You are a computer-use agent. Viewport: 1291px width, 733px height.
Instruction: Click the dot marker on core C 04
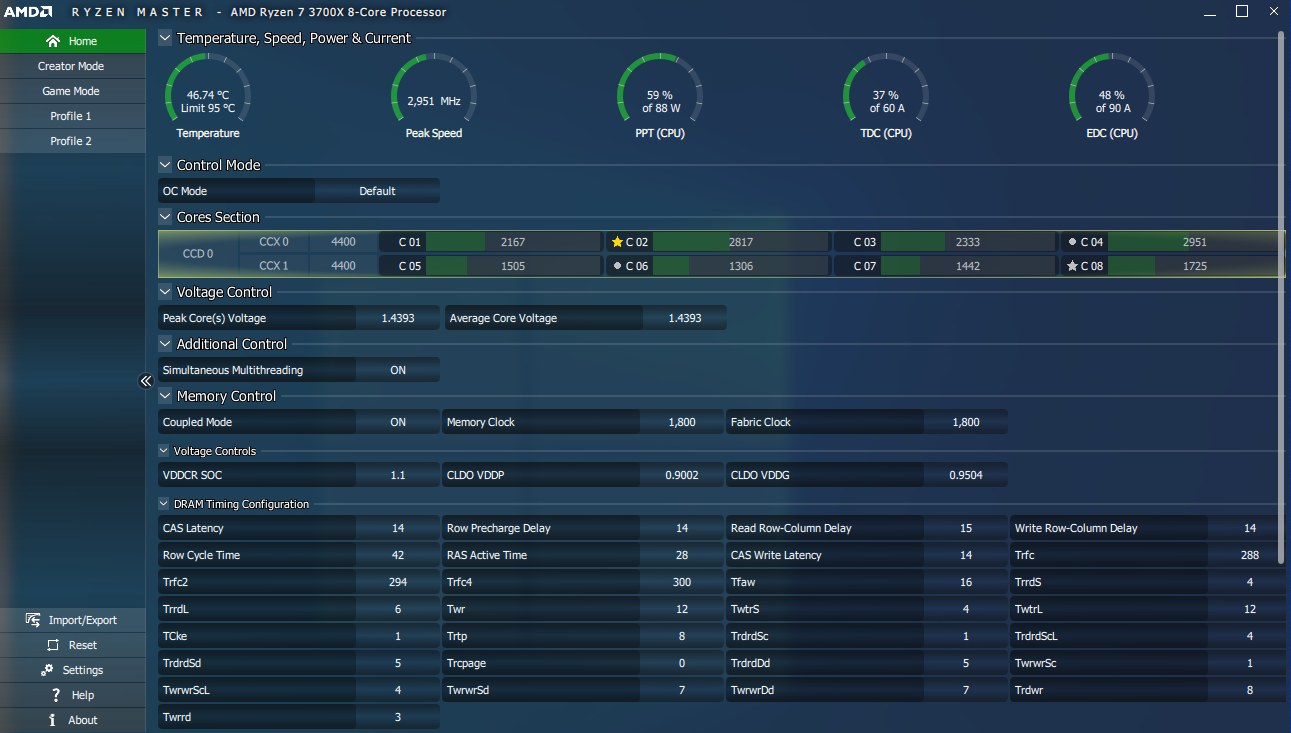pos(1072,242)
